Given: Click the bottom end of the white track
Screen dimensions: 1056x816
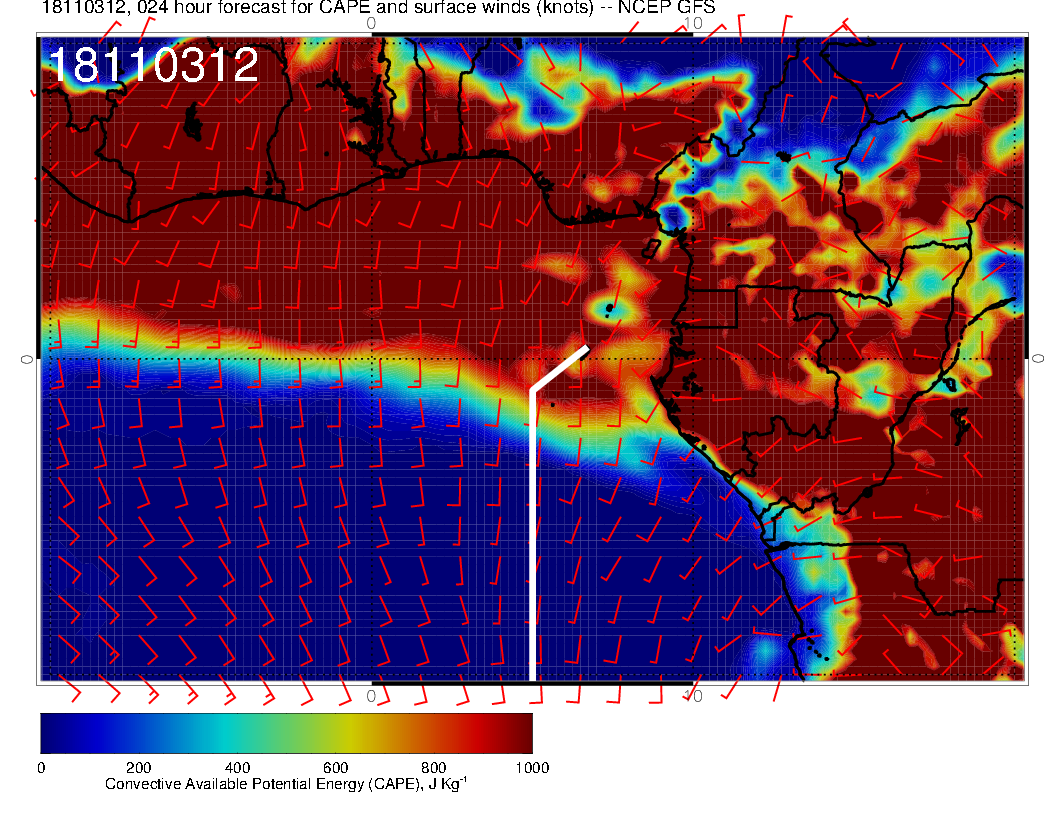Looking at the screenshot, I should [531, 678].
